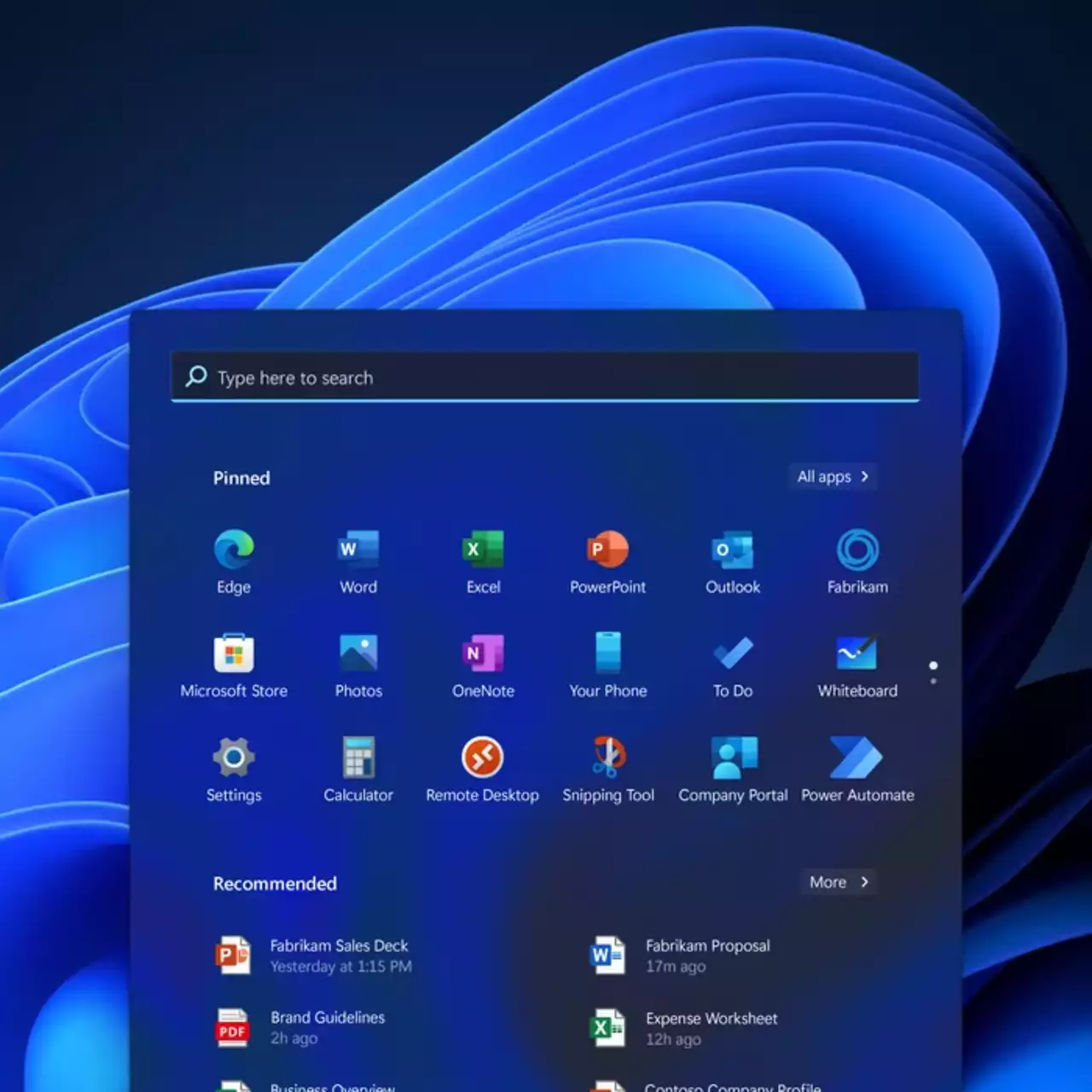Start PowerPoint from pinned apps

(607, 561)
